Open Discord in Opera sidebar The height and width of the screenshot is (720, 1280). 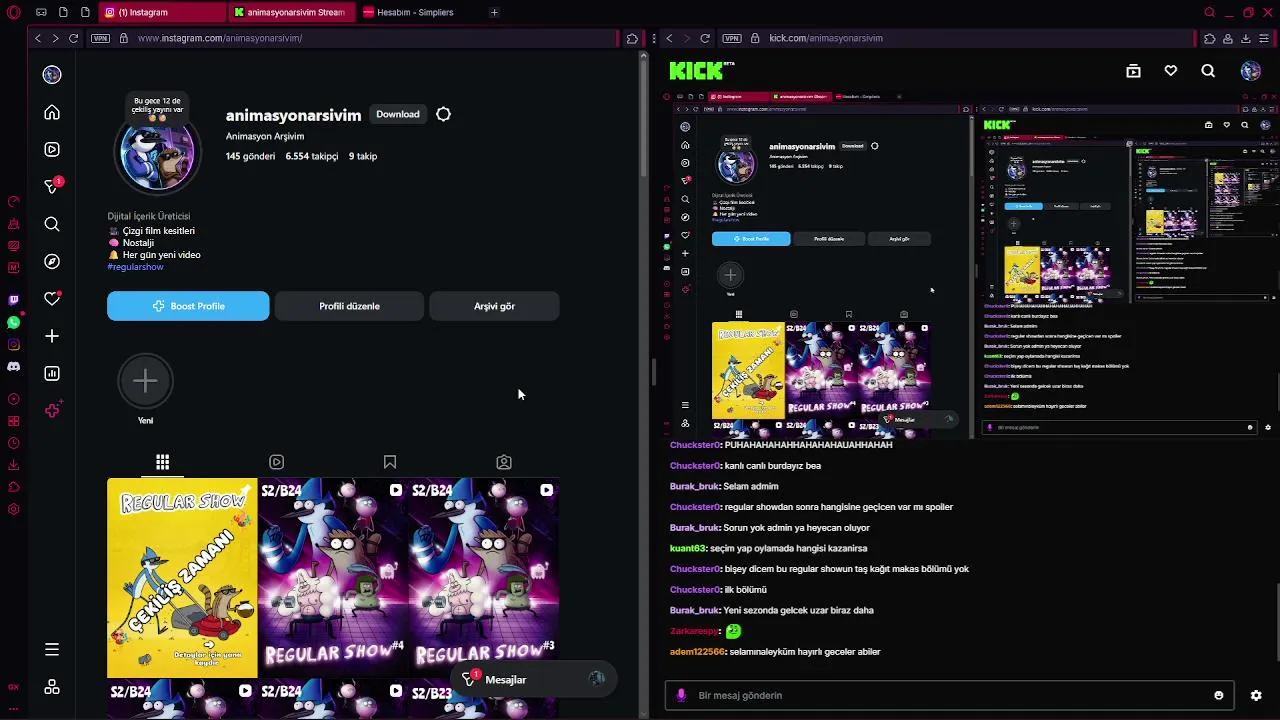click(13, 366)
